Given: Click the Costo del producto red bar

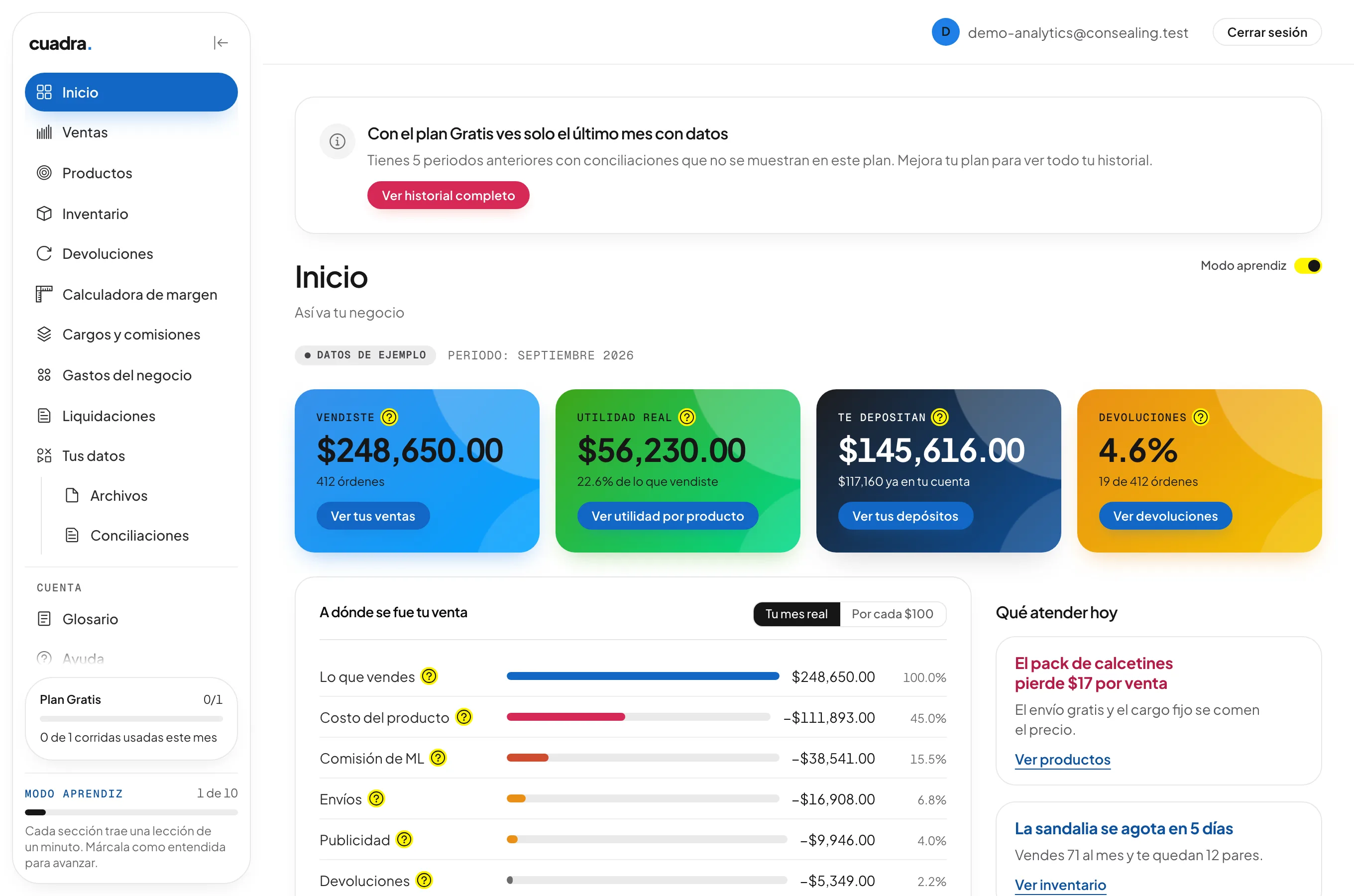Looking at the screenshot, I should (565, 717).
